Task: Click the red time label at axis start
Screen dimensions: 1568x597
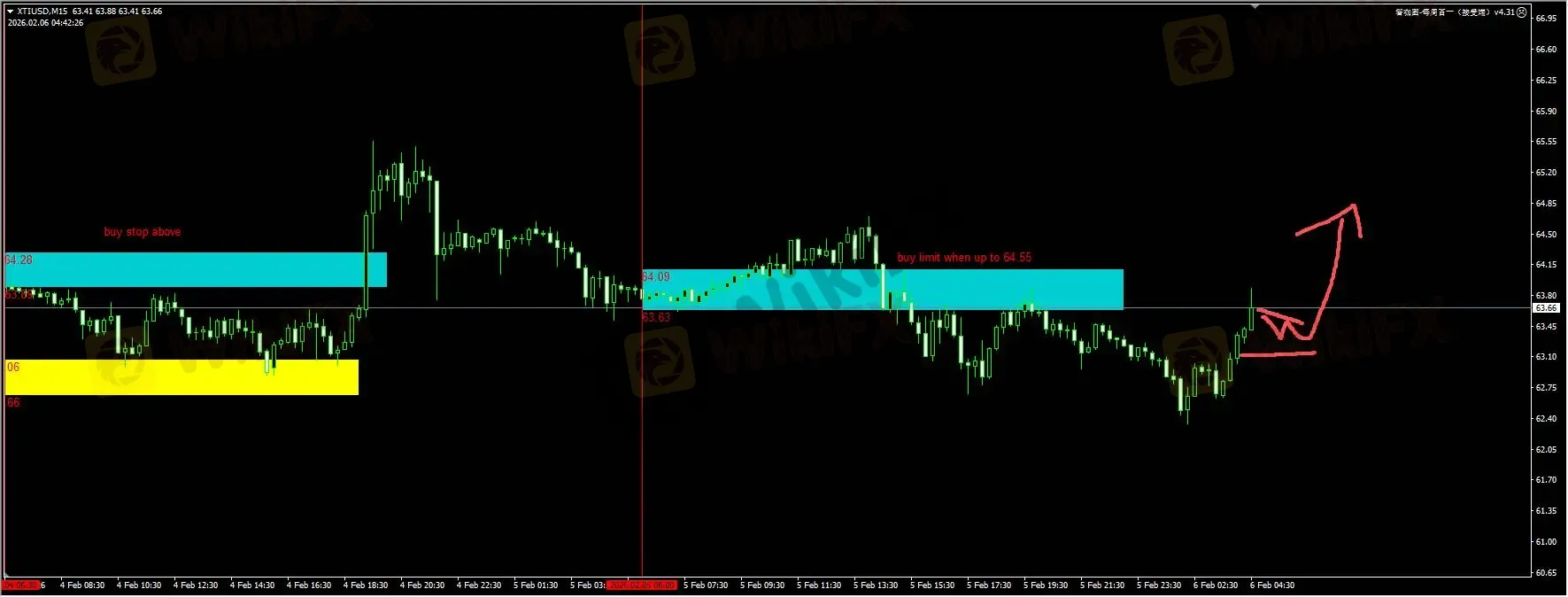Action: point(21,585)
